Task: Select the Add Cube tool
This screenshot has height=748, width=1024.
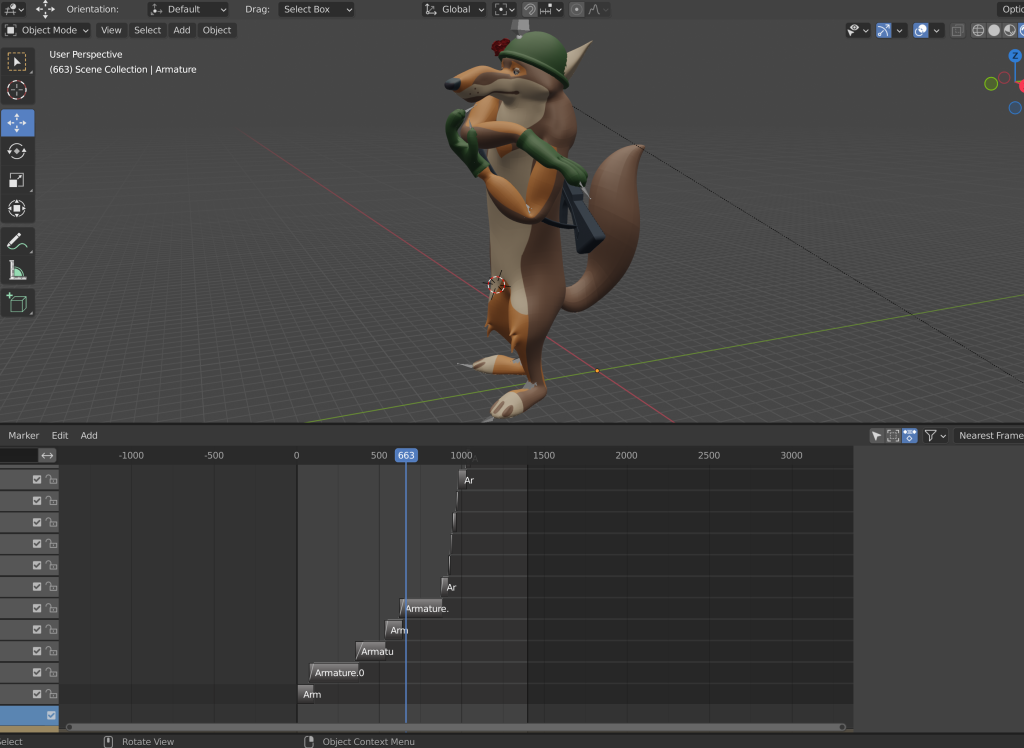Action: tap(17, 303)
